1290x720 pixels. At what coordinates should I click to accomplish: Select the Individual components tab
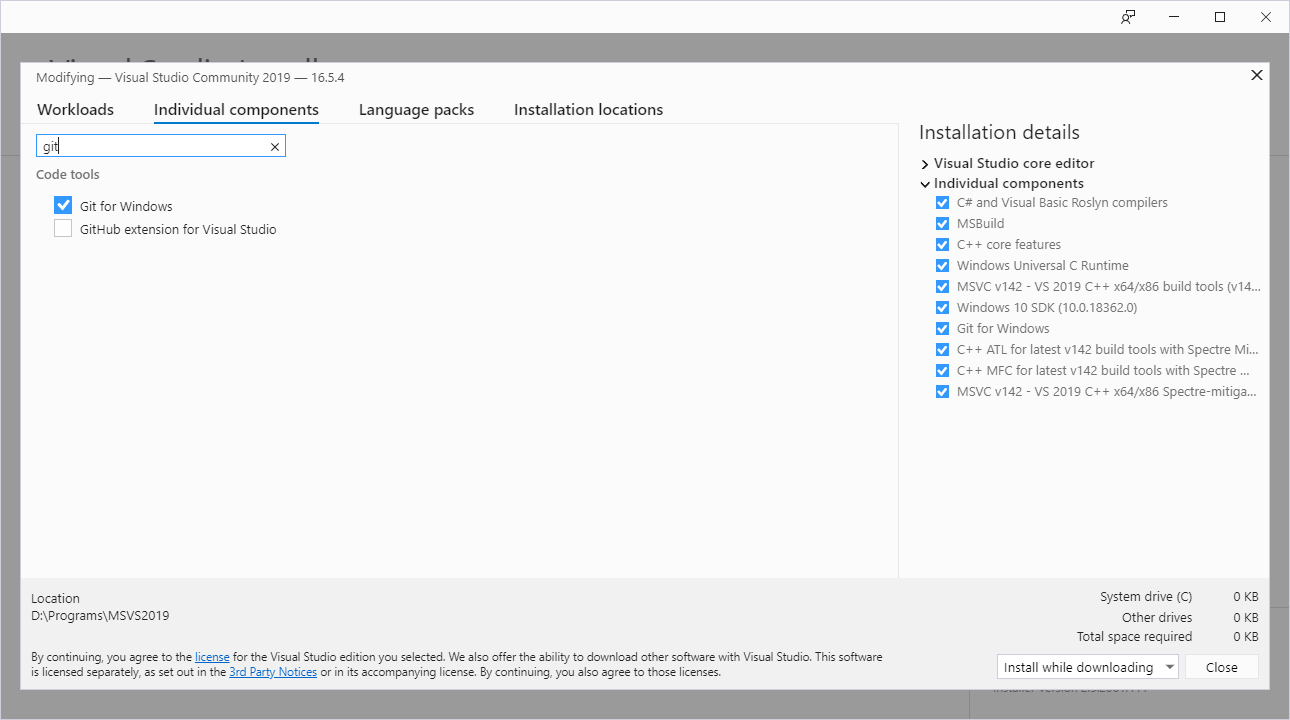click(236, 110)
